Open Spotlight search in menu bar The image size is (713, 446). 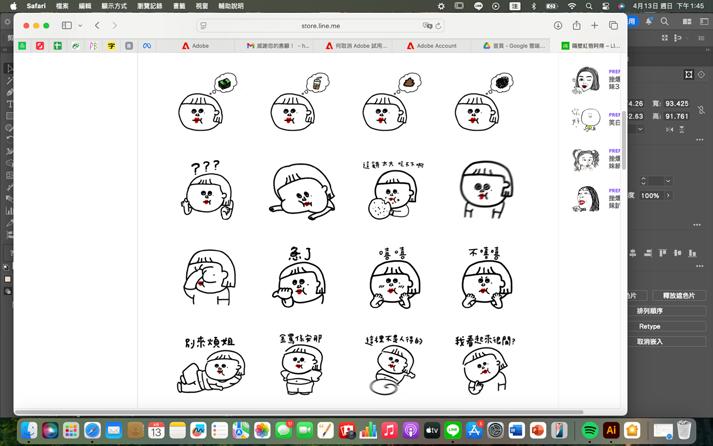pos(589,6)
